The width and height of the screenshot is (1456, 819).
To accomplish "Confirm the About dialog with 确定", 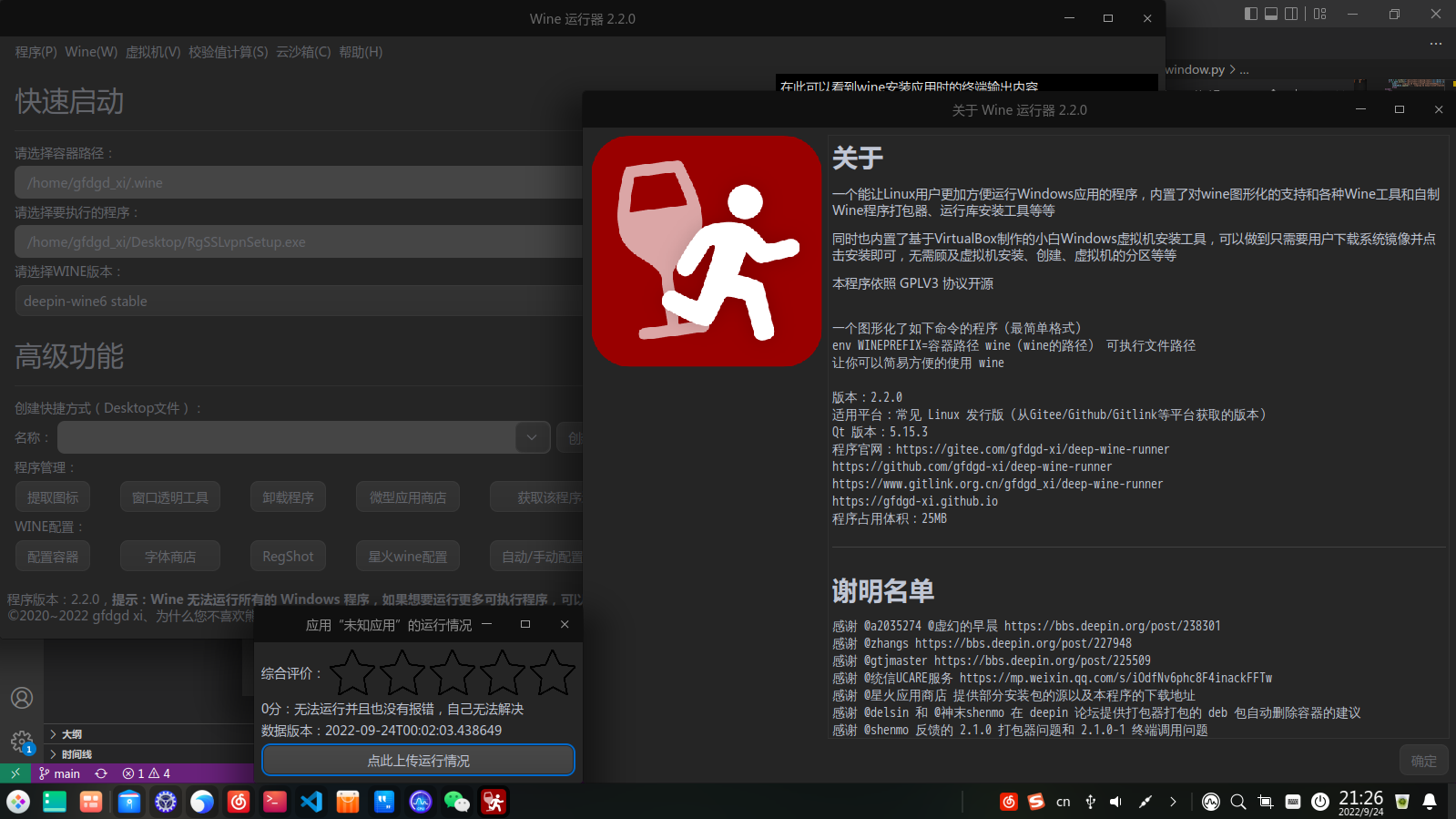I will coord(1424,761).
